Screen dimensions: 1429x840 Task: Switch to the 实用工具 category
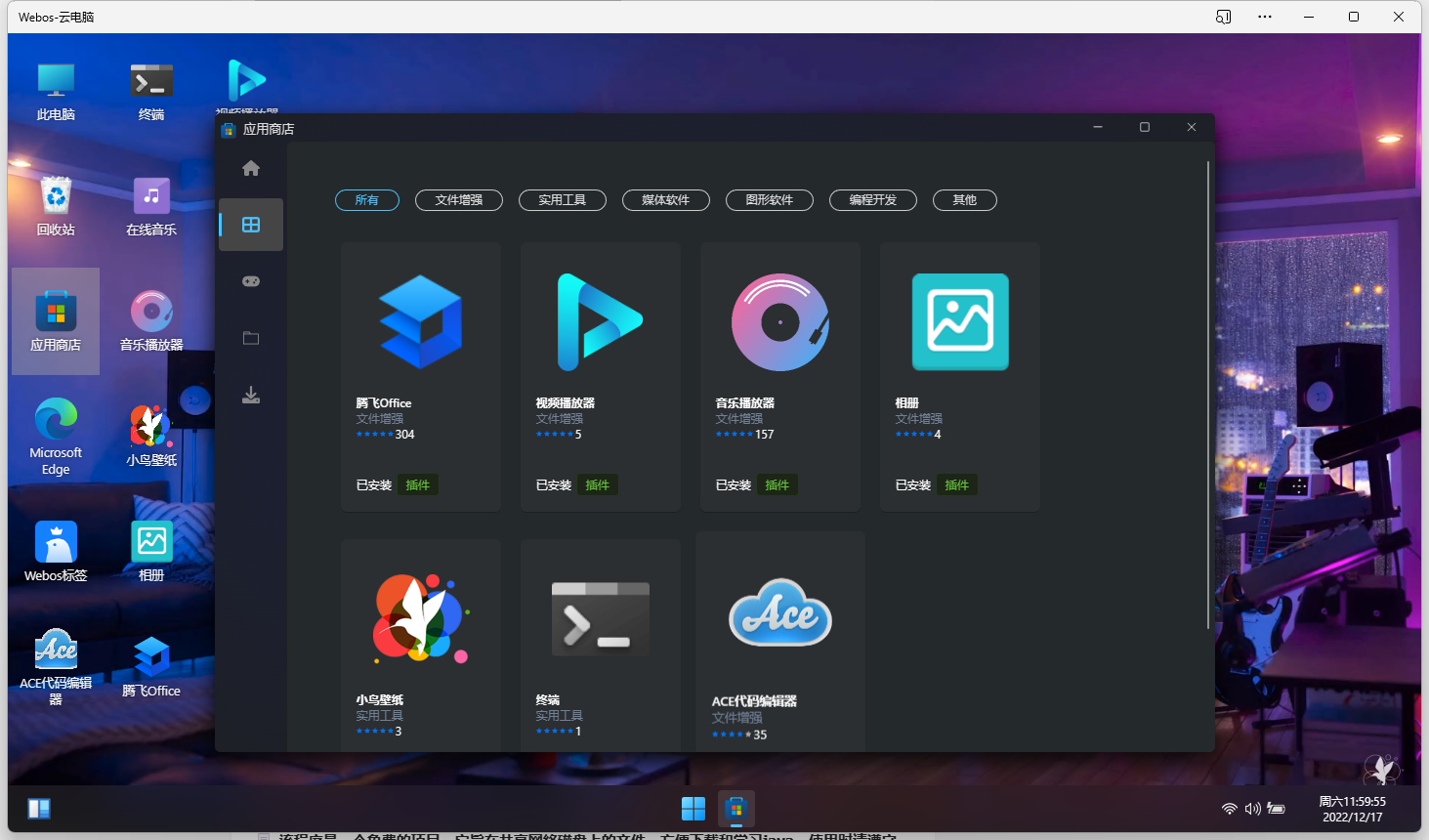coord(563,200)
